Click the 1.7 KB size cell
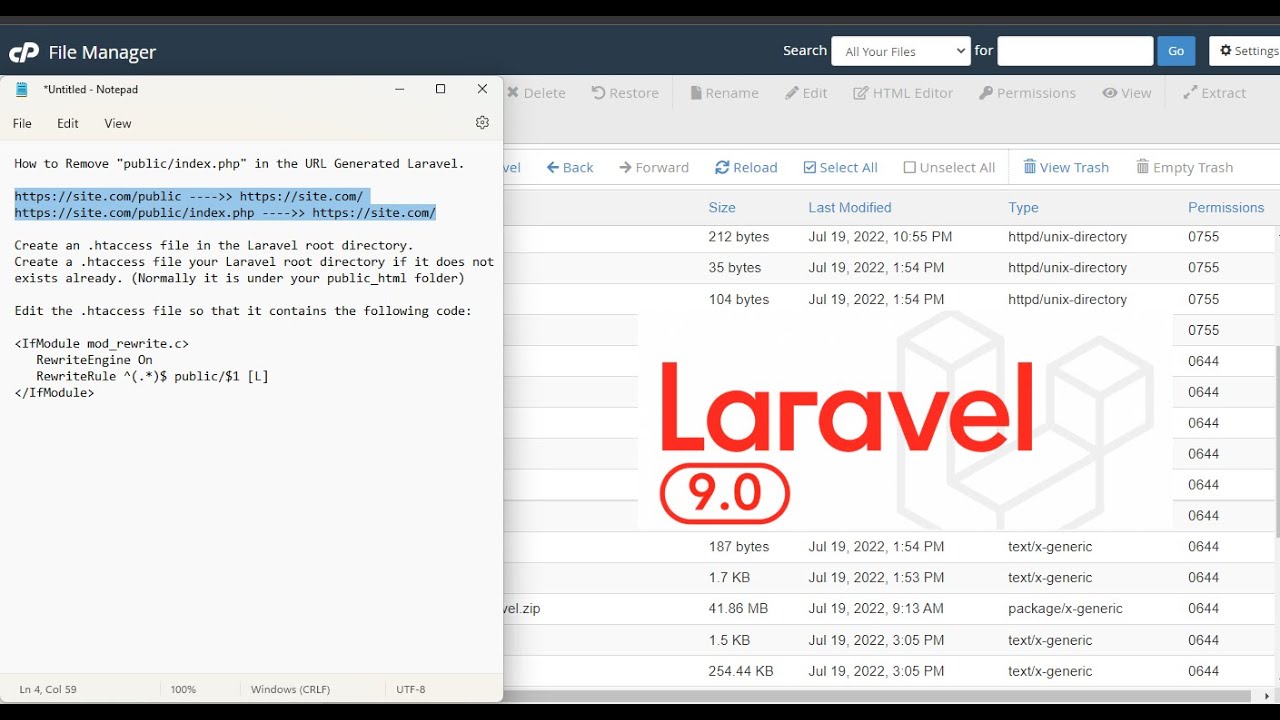The width and height of the screenshot is (1280, 720). click(x=729, y=577)
